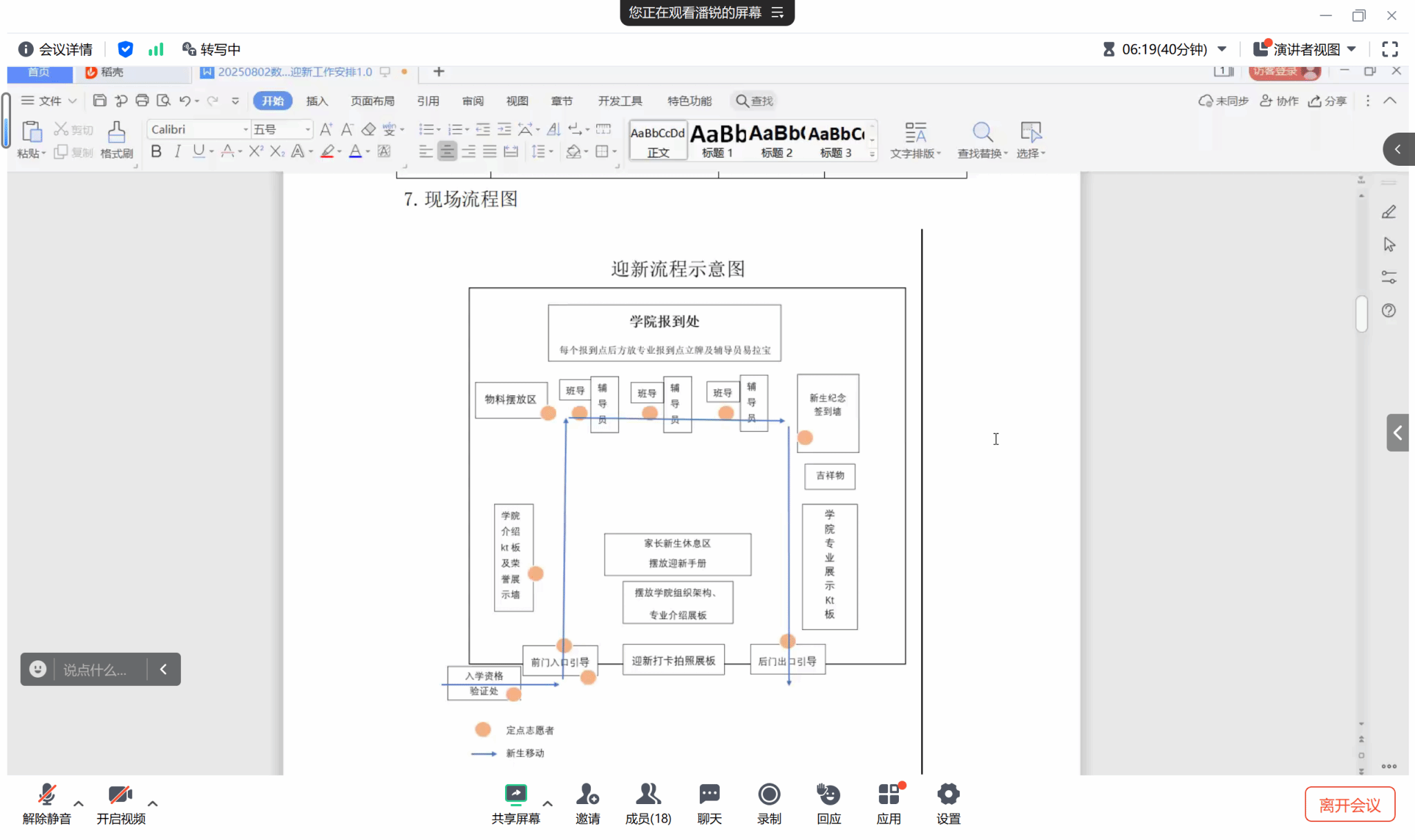
Task: Open the meeting timer dropdown arrow
Action: tap(1222, 49)
